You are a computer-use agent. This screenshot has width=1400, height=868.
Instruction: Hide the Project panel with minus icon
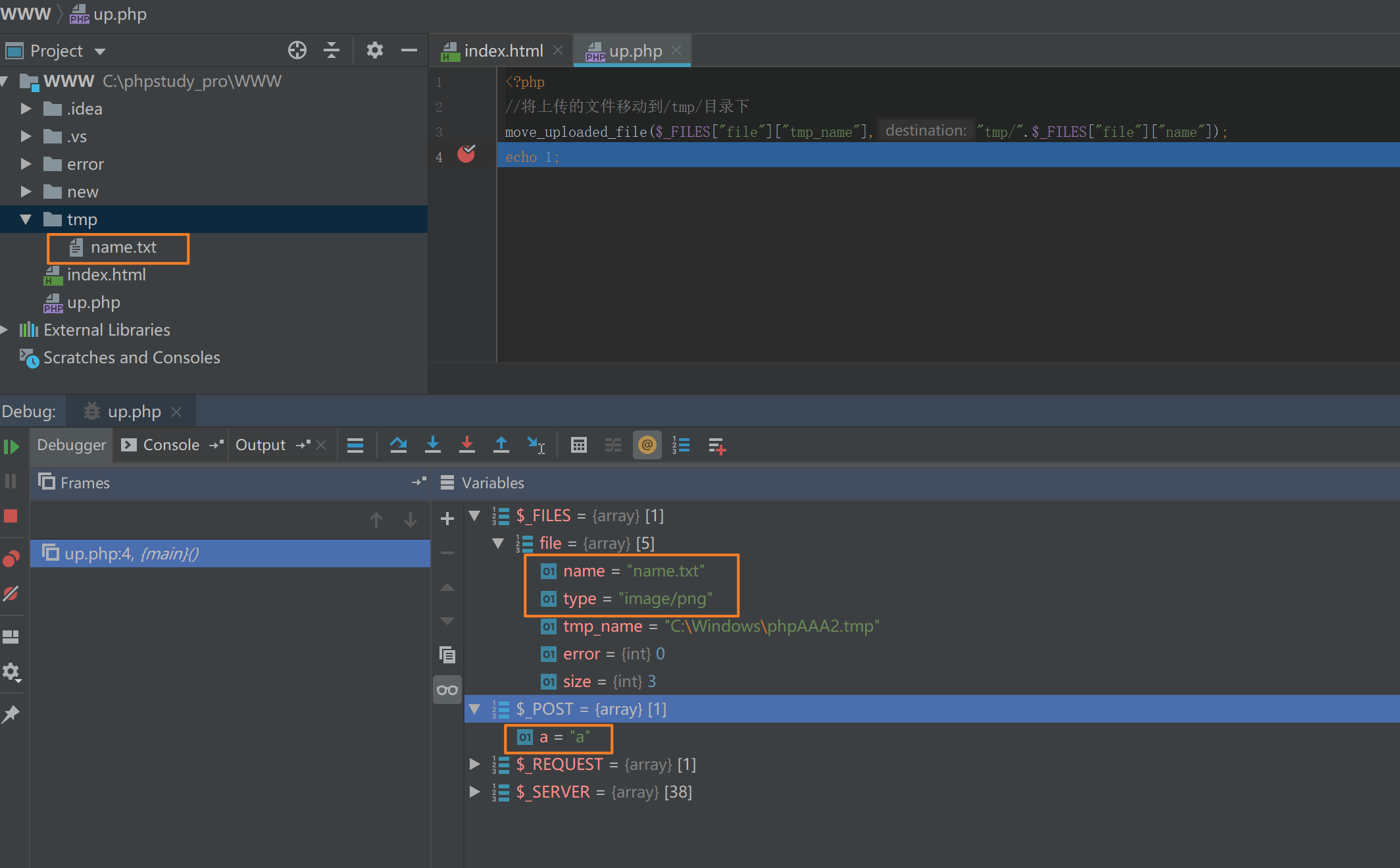click(409, 50)
